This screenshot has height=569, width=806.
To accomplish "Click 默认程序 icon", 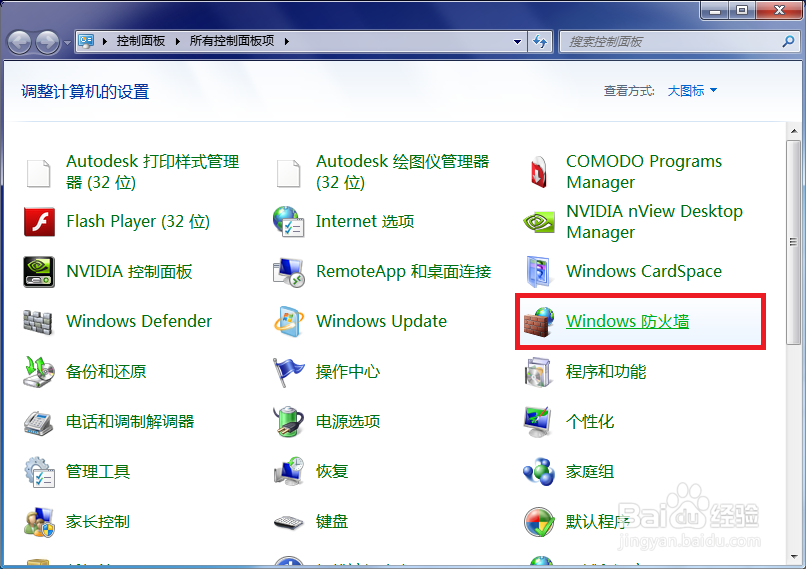I will 539,522.
